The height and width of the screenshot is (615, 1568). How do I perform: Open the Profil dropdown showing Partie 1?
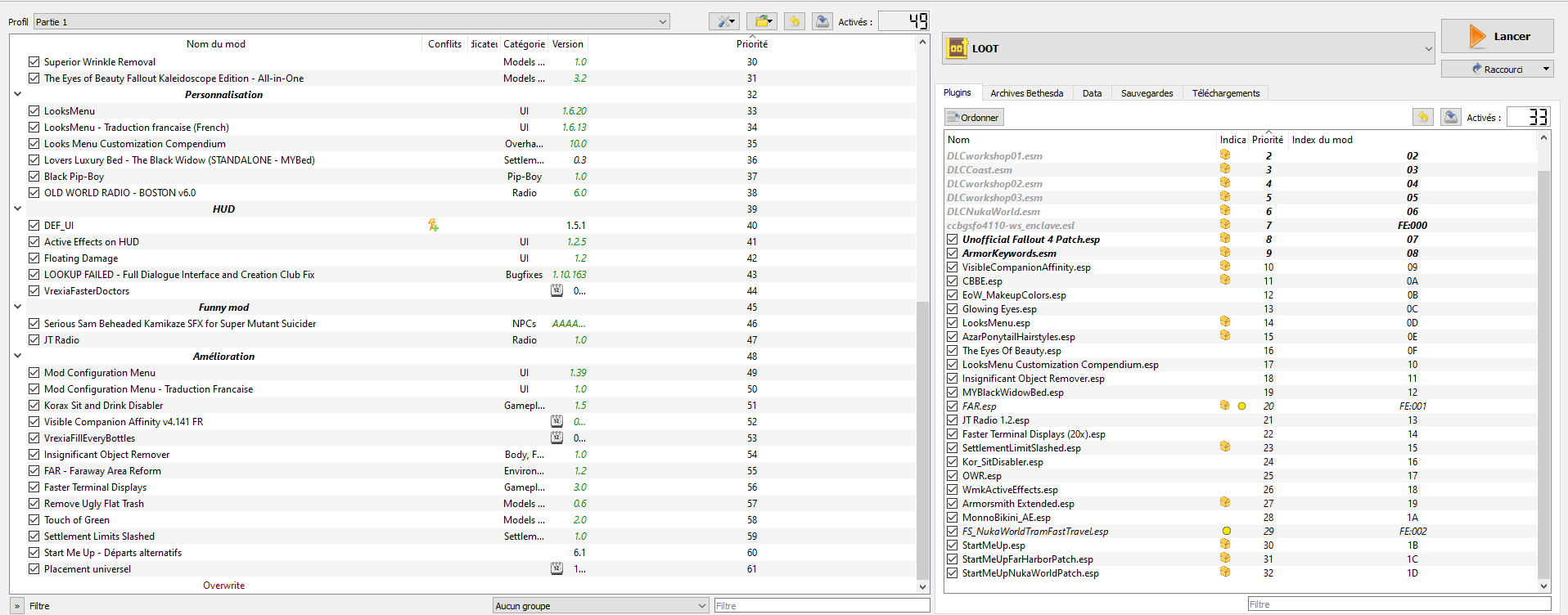click(351, 22)
